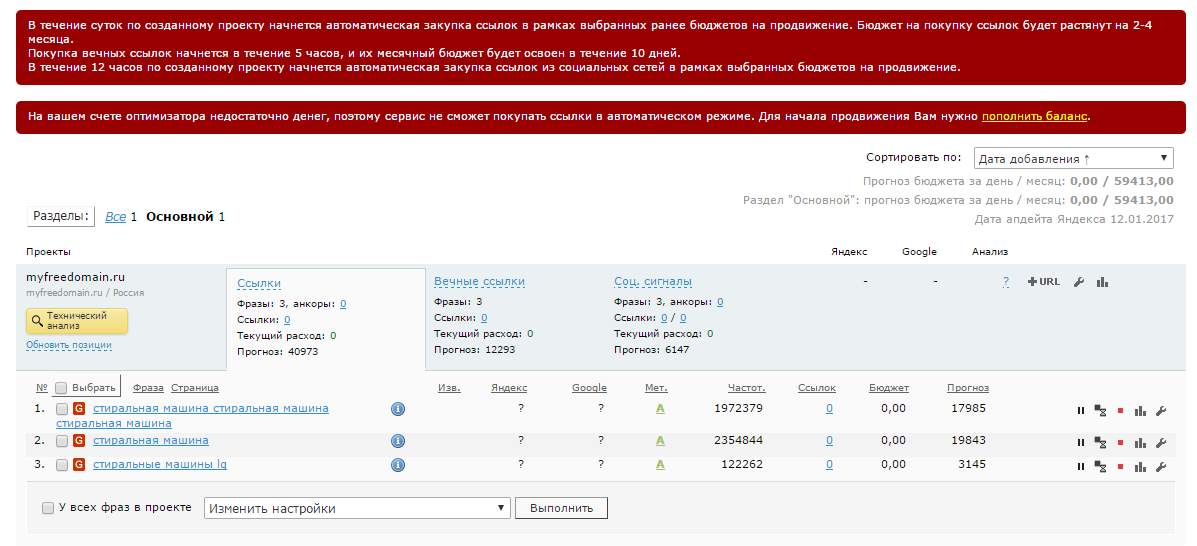
Task: Check the 'Выбрать' select-all checkbox
Action: pos(61,388)
